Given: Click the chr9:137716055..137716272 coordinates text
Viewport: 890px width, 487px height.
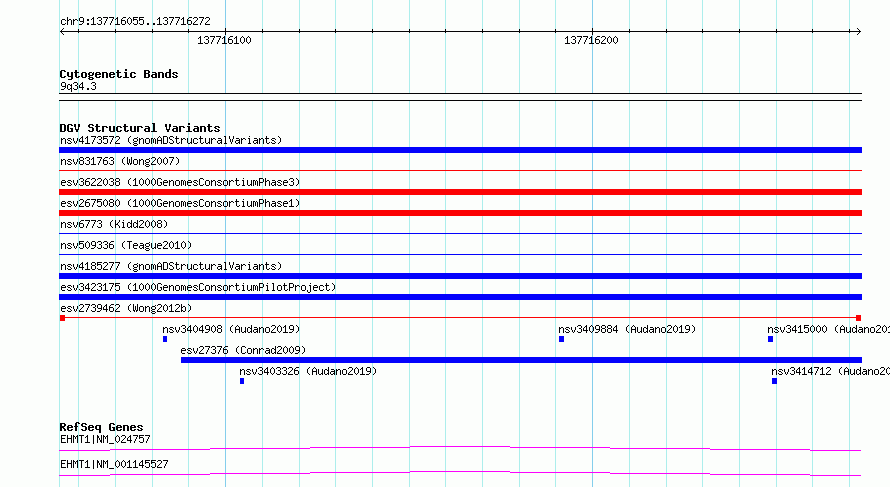Looking at the screenshot, I should [x=135, y=21].
